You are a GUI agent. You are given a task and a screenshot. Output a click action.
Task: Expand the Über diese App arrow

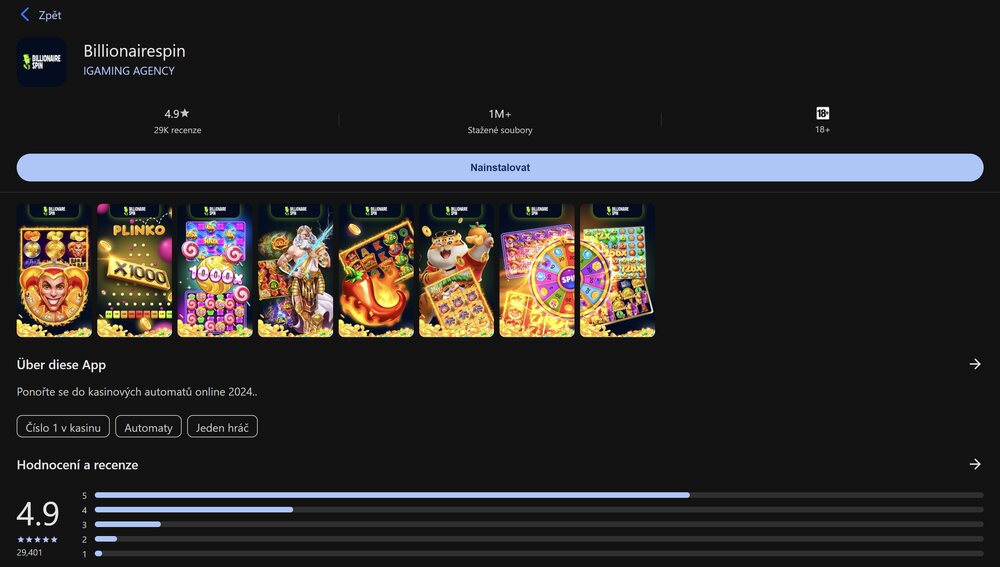975,364
